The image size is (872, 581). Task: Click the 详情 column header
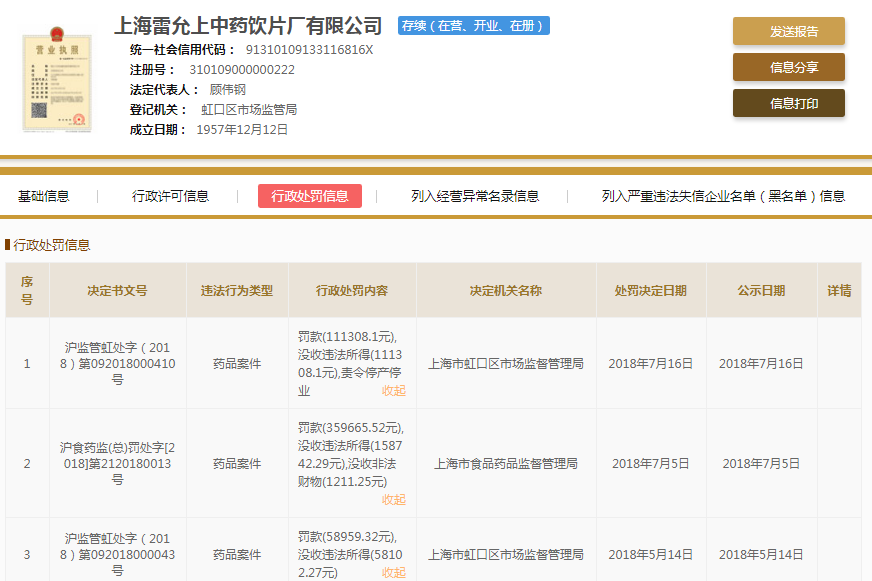click(x=839, y=291)
